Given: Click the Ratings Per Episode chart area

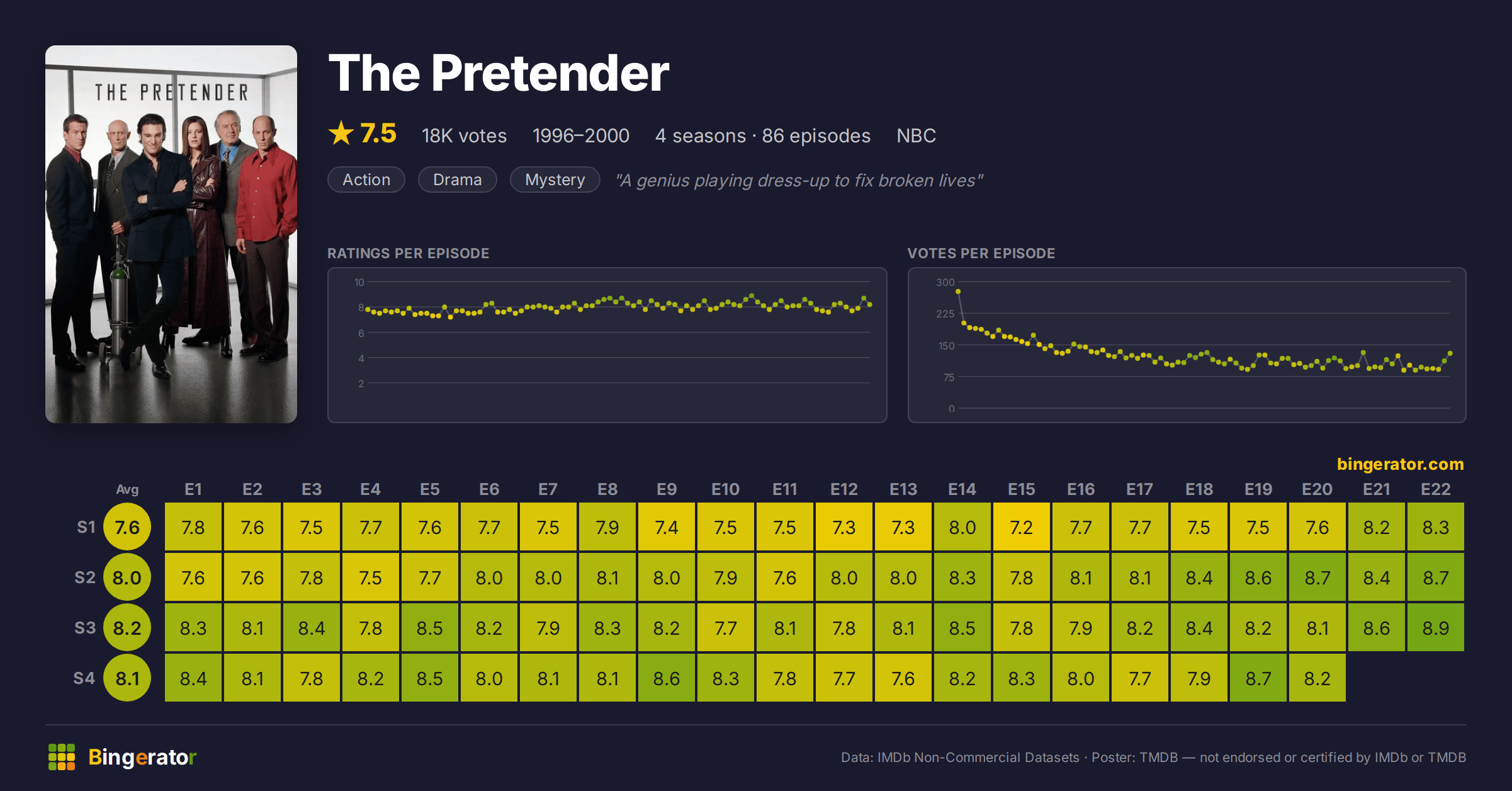Looking at the screenshot, I should coord(607,345).
